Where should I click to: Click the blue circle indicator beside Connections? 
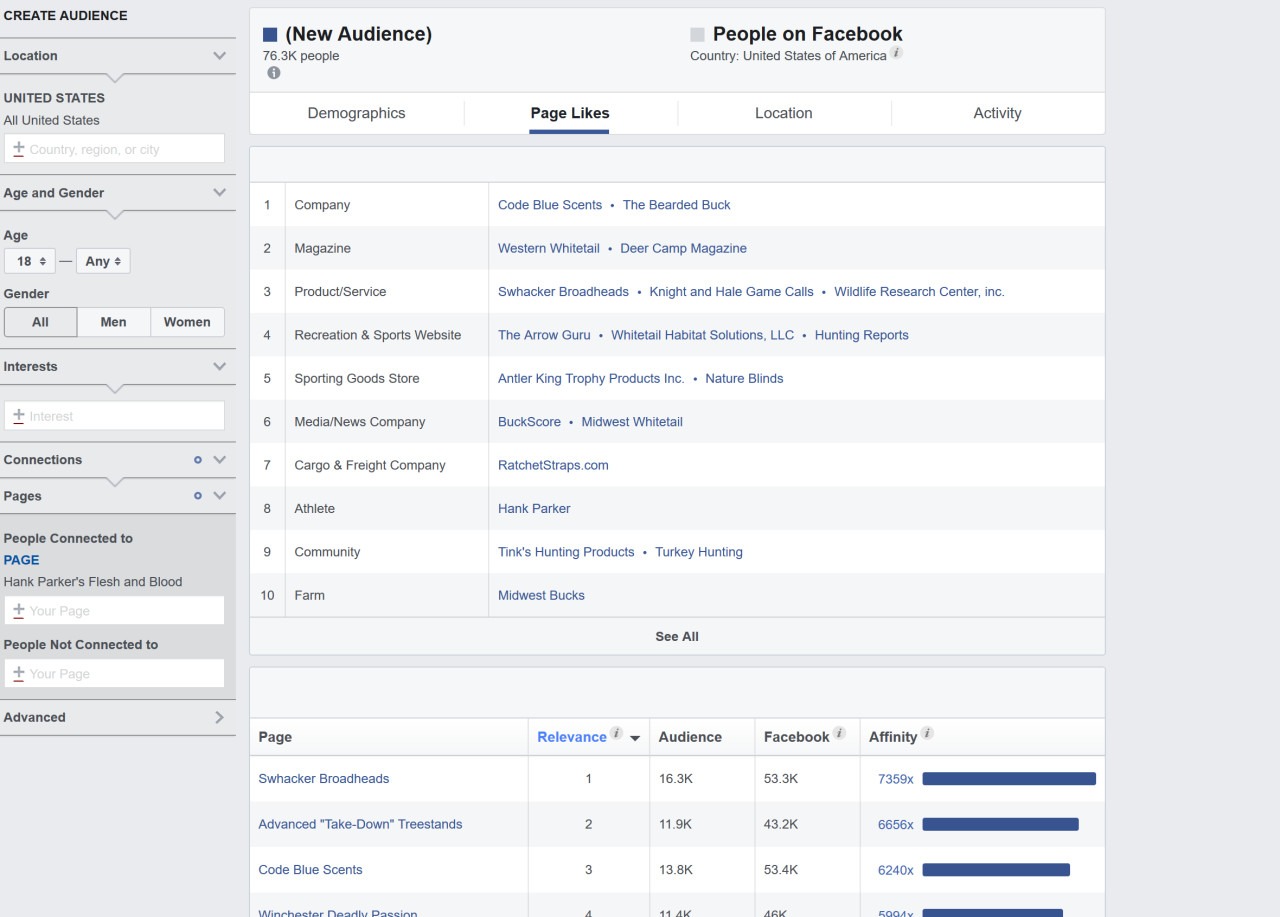198,460
